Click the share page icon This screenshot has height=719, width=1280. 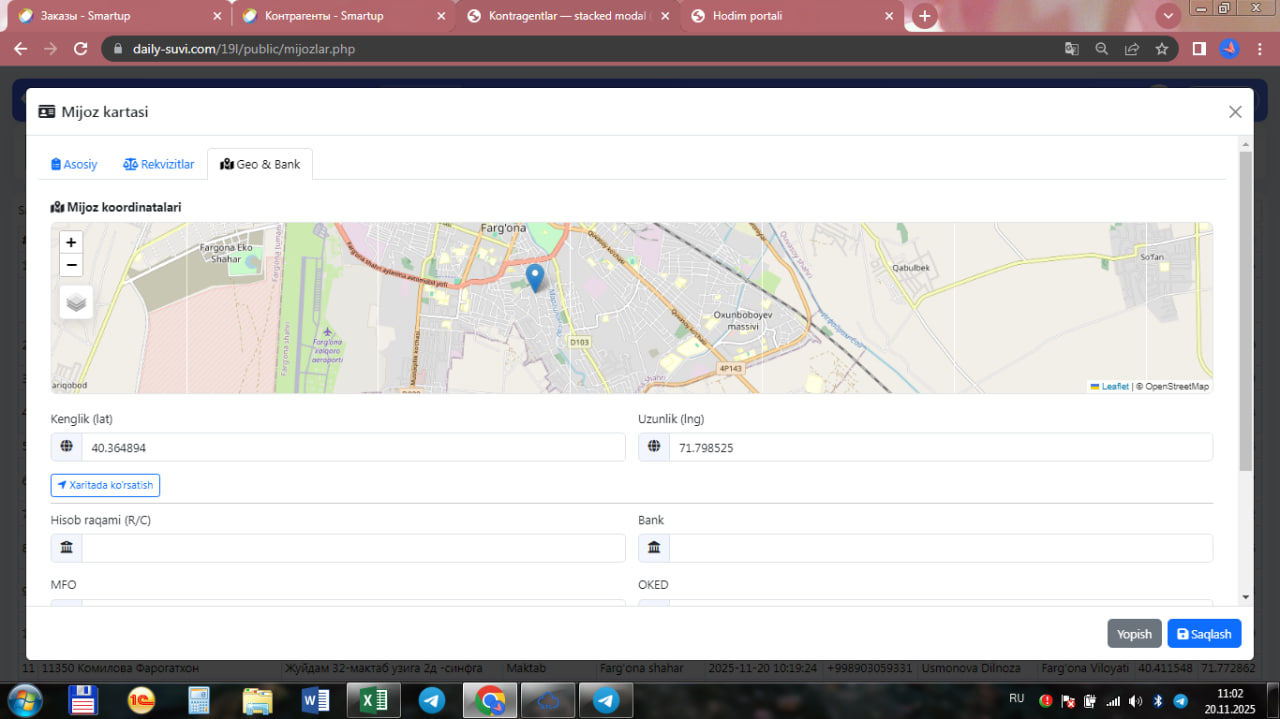click(x=1131, y=49)
